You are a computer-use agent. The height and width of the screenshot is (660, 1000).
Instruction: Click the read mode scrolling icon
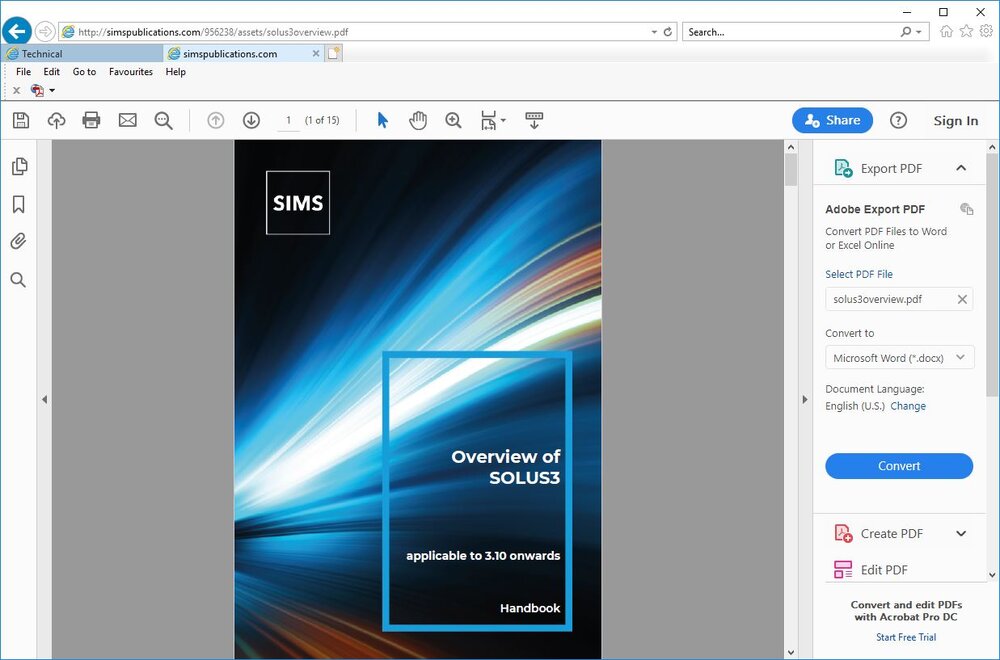click(x=534, y=120)
